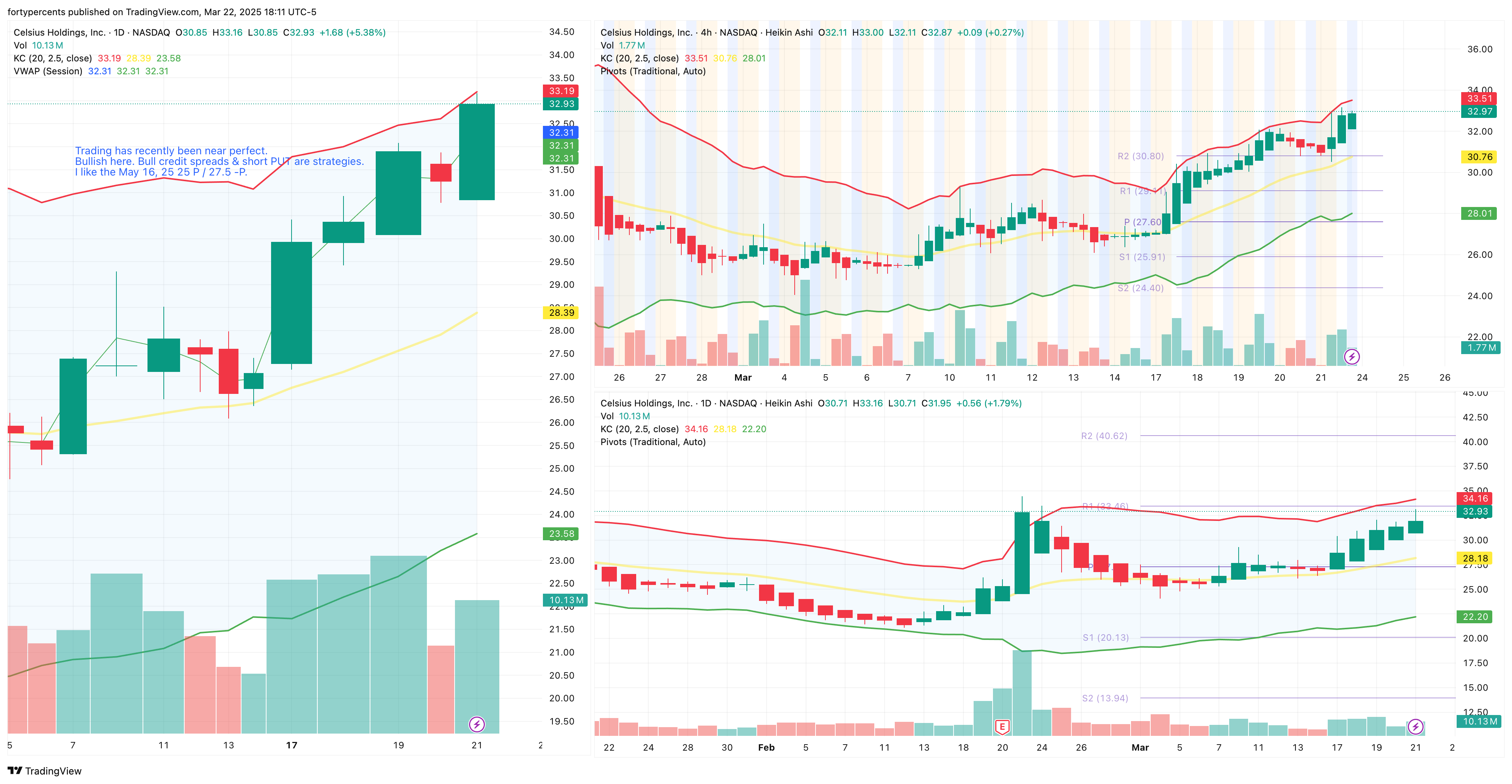The height and width of the screenshot is (784, 1512).
Task: Click the bold '17' date label on left chart axis
Action: click(292, 745)
